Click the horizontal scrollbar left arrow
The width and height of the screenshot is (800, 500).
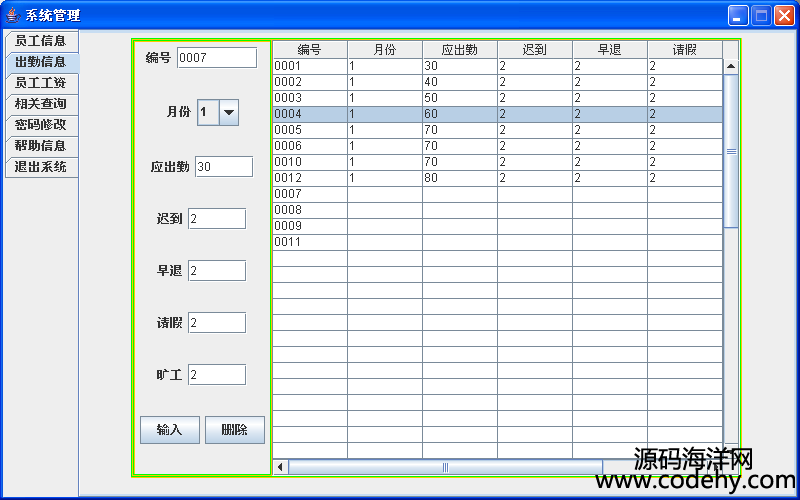click(x=280, y=467)
